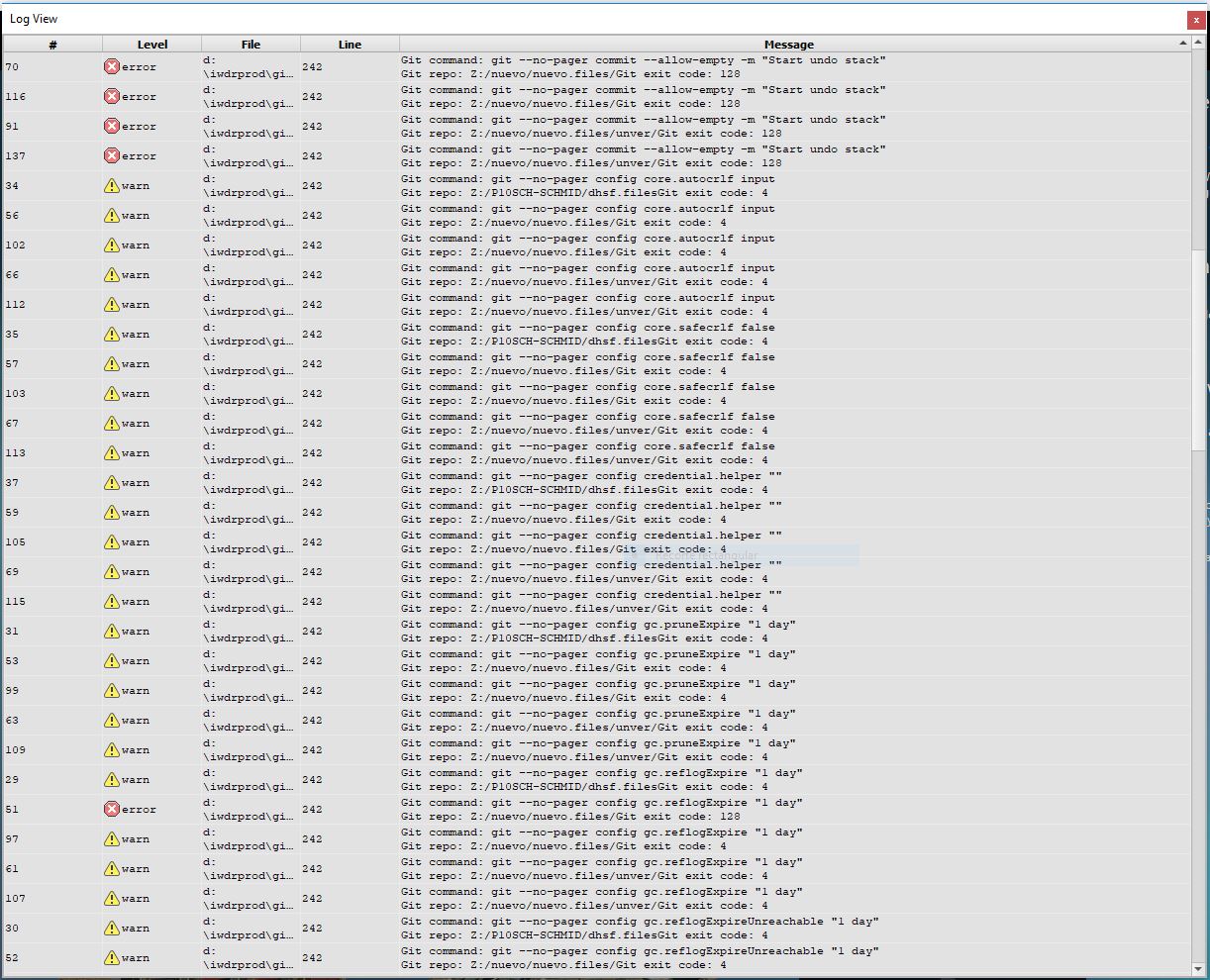
Task: Click the warning icon in row 31
Action: point(112,632)
